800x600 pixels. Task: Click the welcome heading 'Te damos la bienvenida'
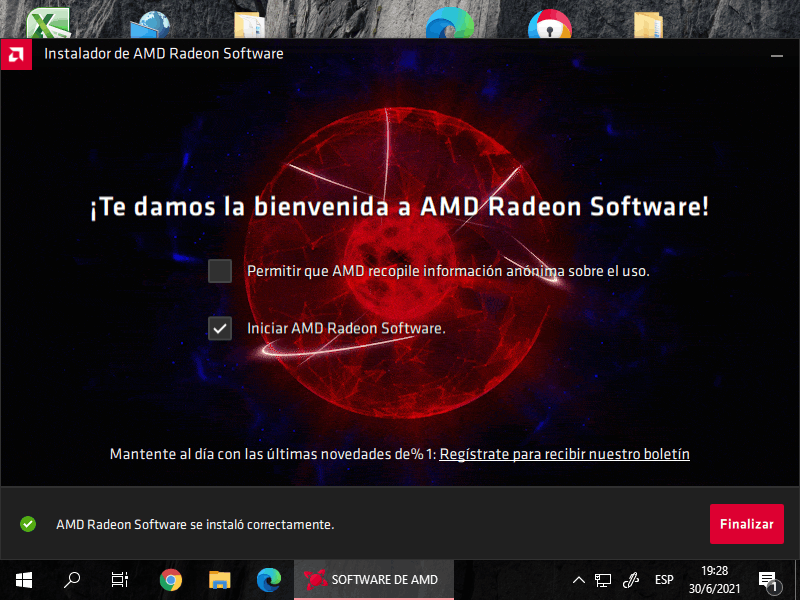pyautogui.click(x=399, y=207)
